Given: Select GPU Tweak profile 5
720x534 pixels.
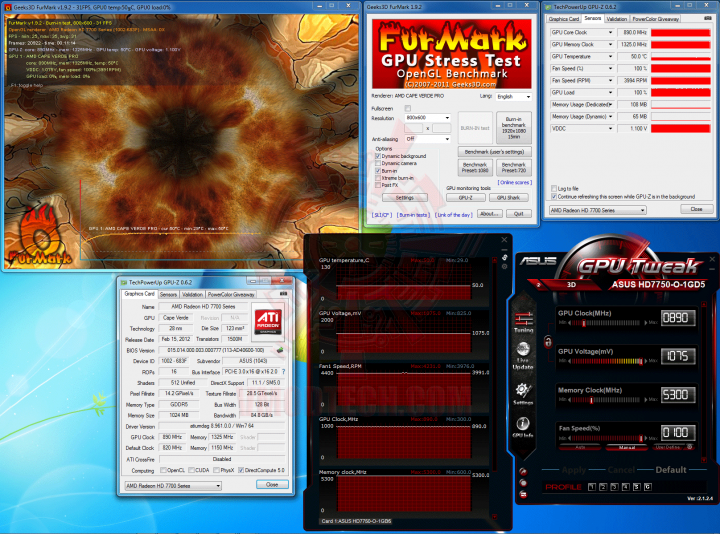Looking at the screenshot, I should (636, 487).
